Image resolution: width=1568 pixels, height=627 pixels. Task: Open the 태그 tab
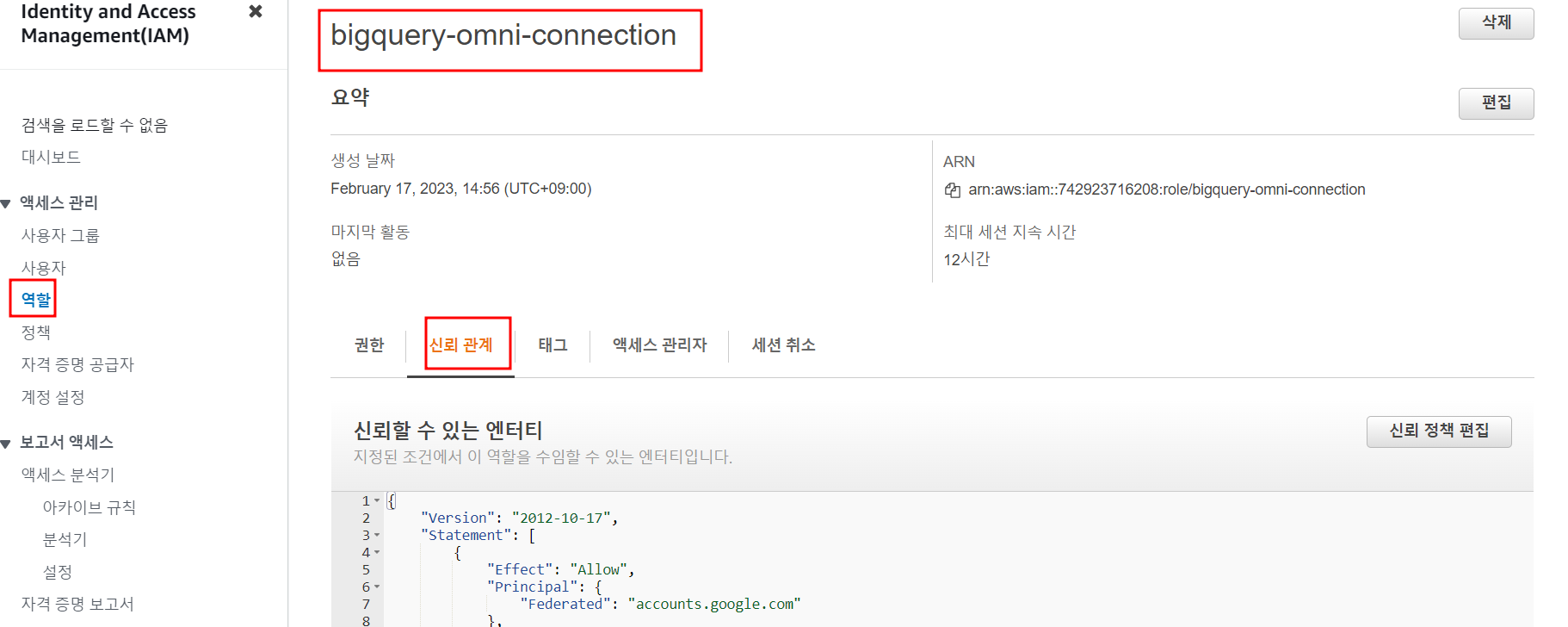coord(553,345)
